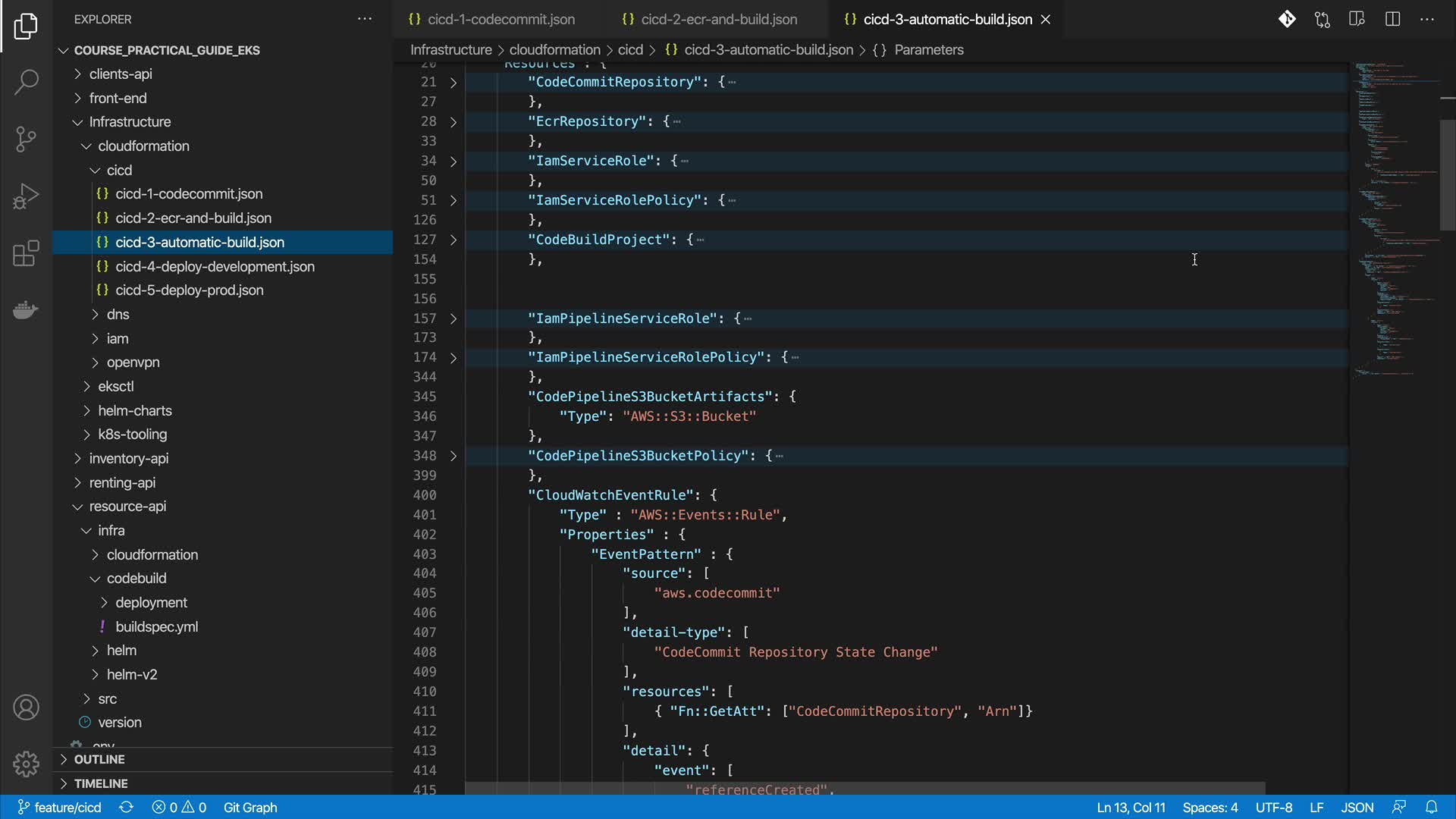Open the Search view in activity bar
Viewport: 1456px width, 819px height.
pyautogui.click(x=26, y=82)
